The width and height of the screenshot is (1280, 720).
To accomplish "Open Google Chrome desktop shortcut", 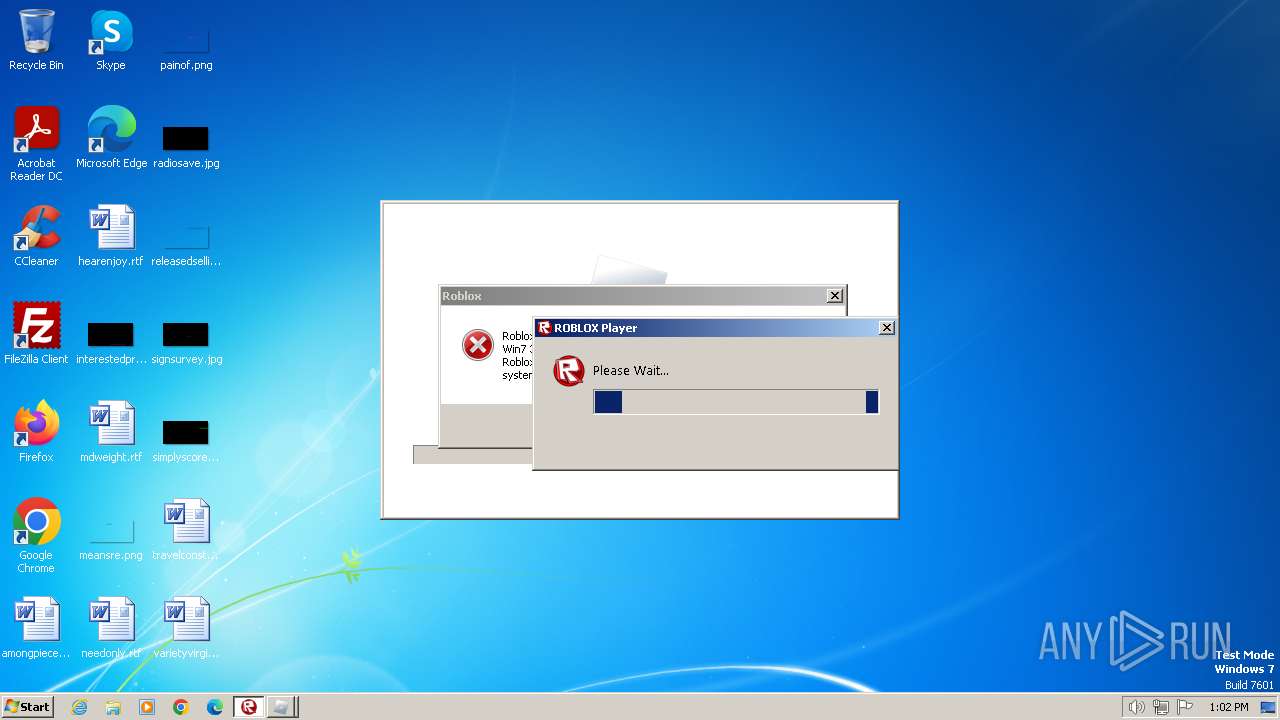I will coord(36,536).
